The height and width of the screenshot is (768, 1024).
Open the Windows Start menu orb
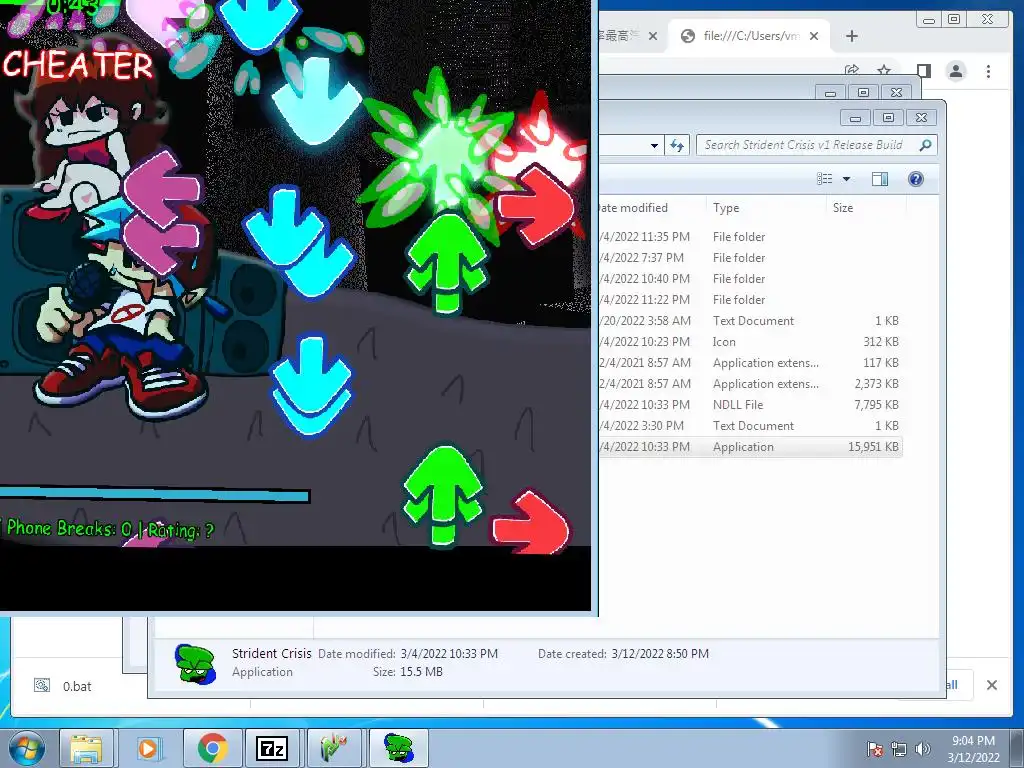(x=27, y=748)
